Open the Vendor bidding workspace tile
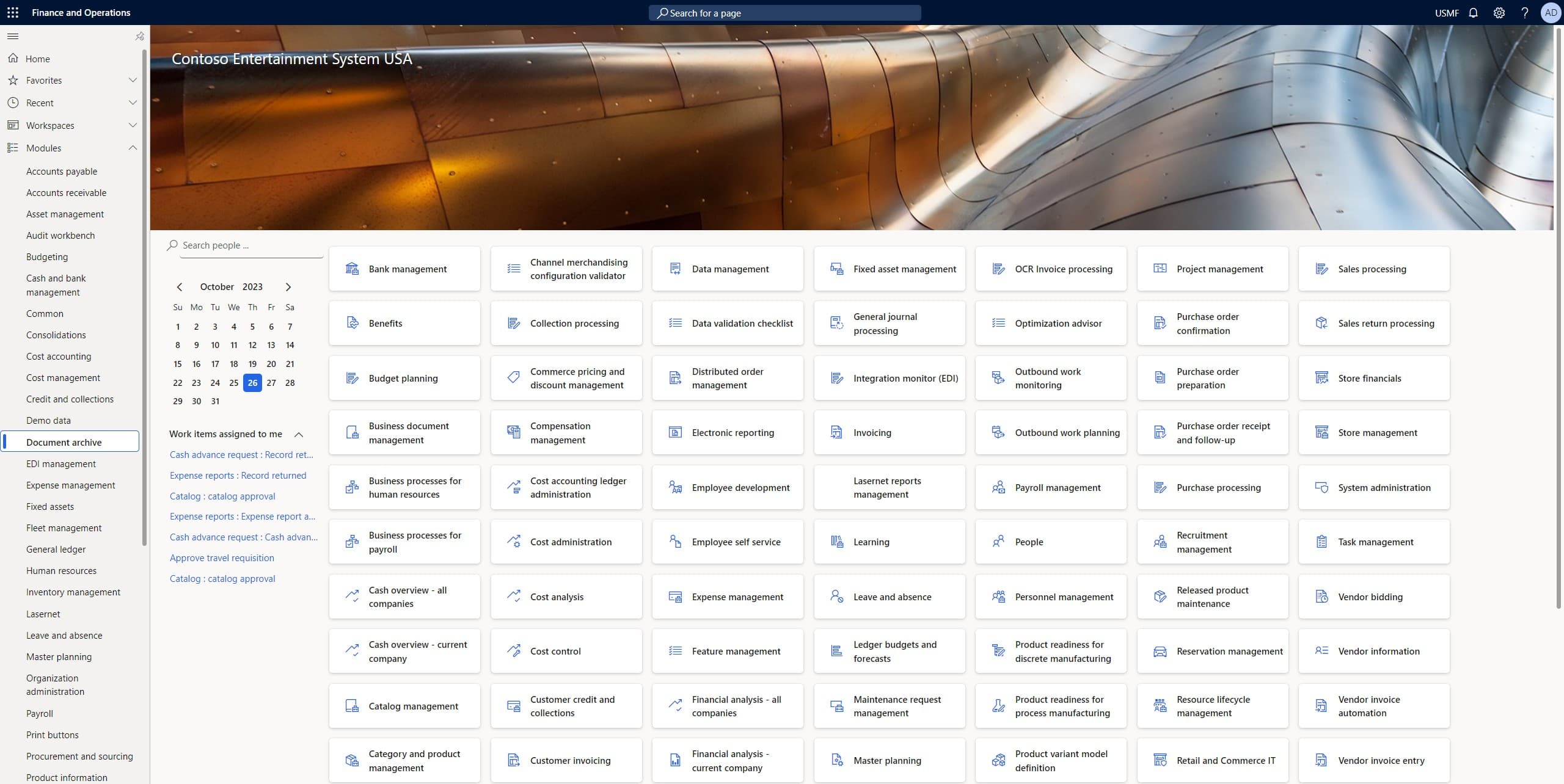1564x784 pixels. click(1374, 597)
